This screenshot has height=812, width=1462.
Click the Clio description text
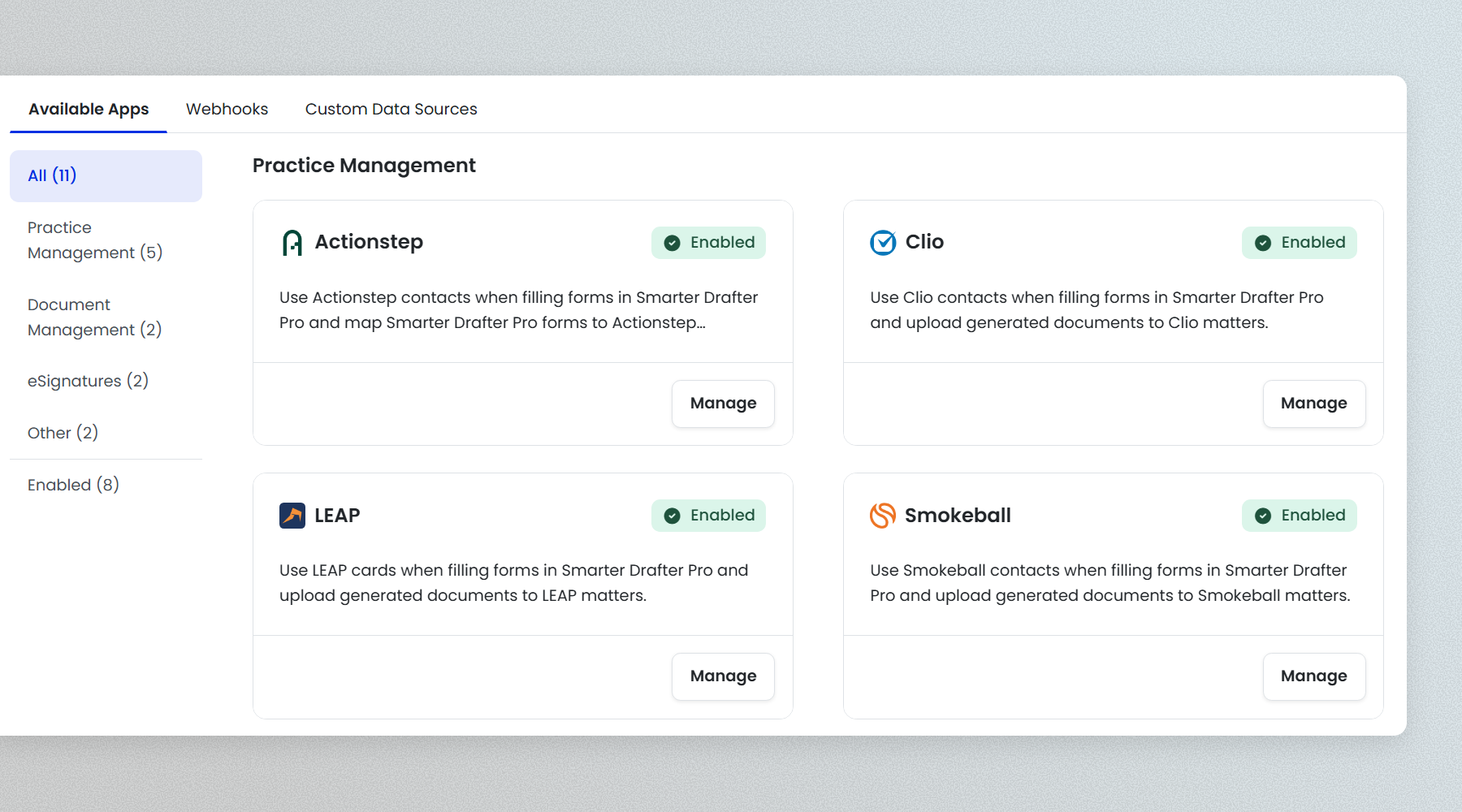(x=1096, y=310)
